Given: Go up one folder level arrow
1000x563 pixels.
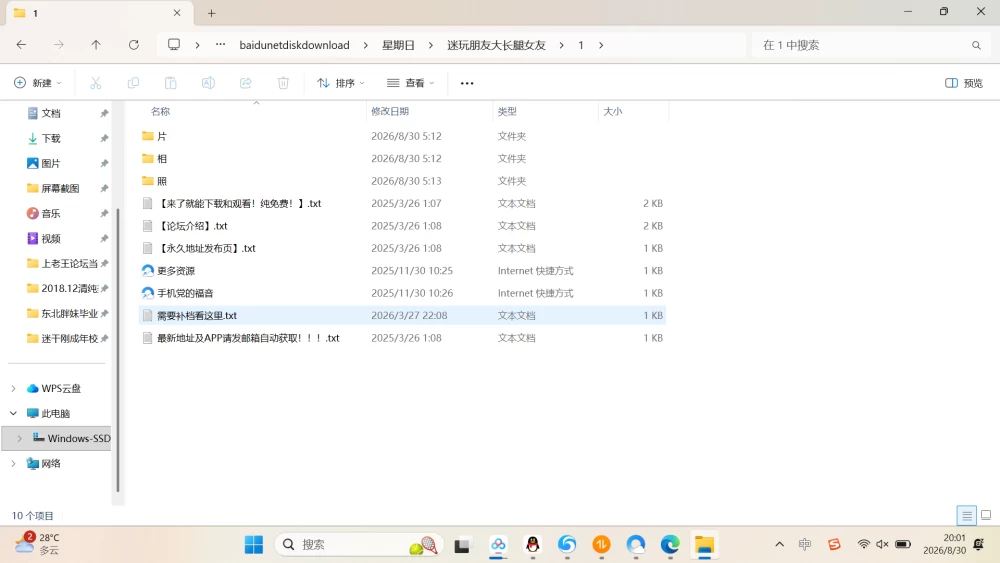Looking at the screenshot, I should coord(96,45).
